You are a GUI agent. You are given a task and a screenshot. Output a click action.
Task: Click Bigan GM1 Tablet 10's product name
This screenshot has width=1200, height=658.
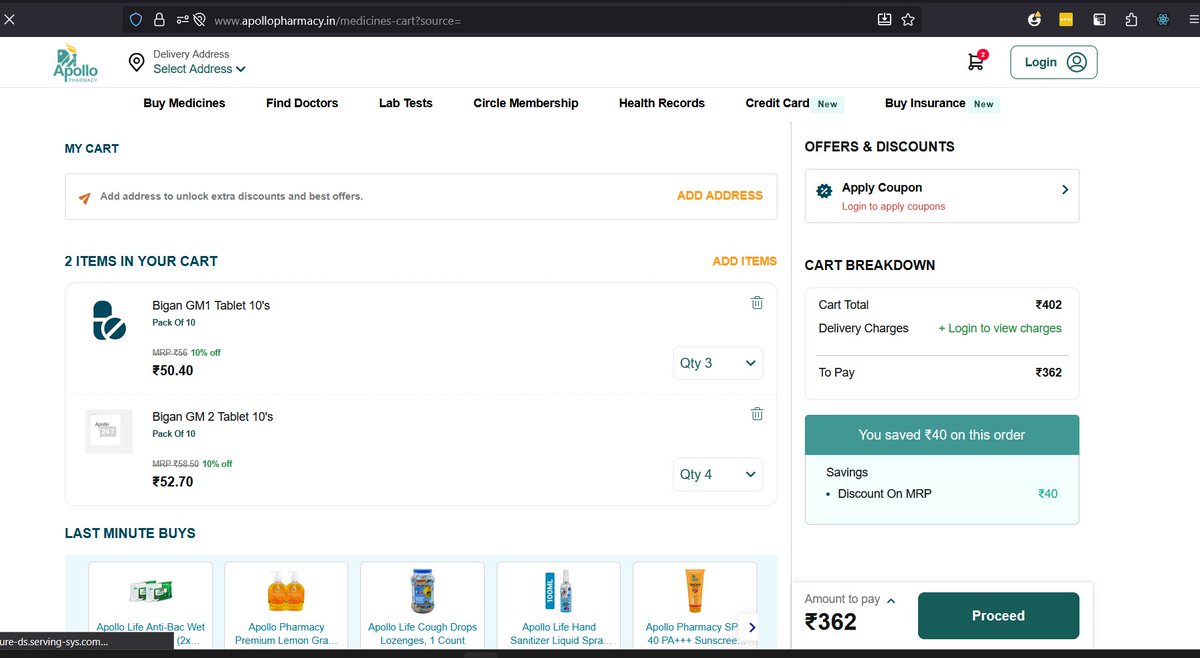211,305
